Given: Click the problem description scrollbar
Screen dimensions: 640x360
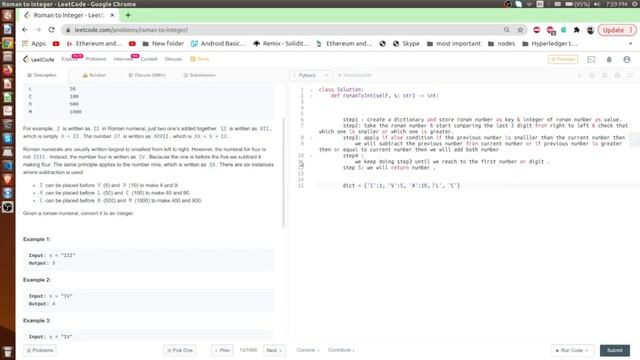Looking at the screenshot, I should click(x=284, y=173).
